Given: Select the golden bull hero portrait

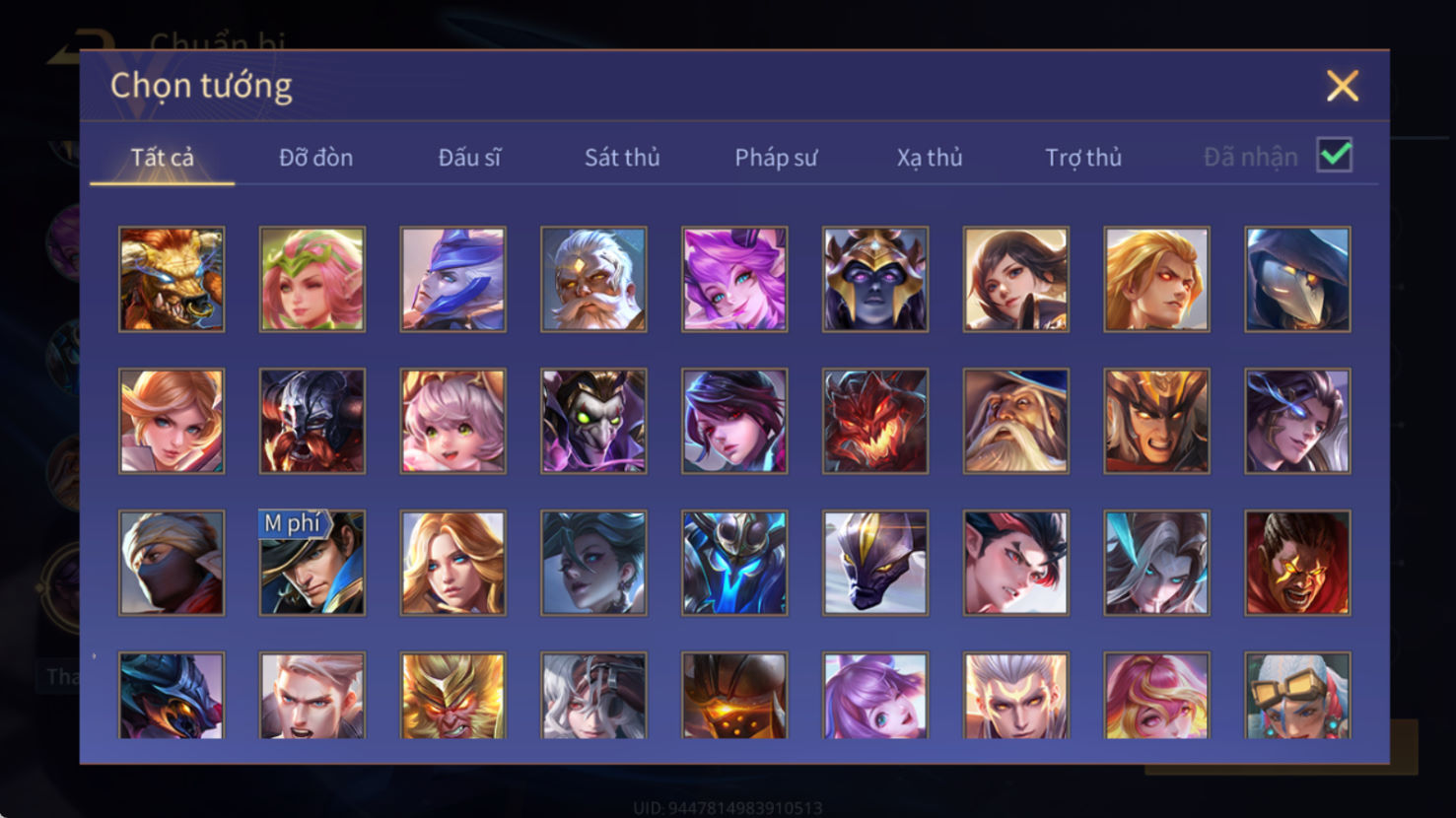Looking at the screenshot, I should (172, 279).
